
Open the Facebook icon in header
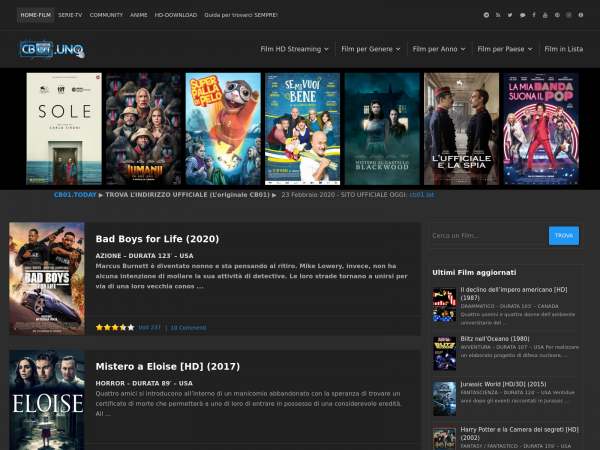pos(534,15)
